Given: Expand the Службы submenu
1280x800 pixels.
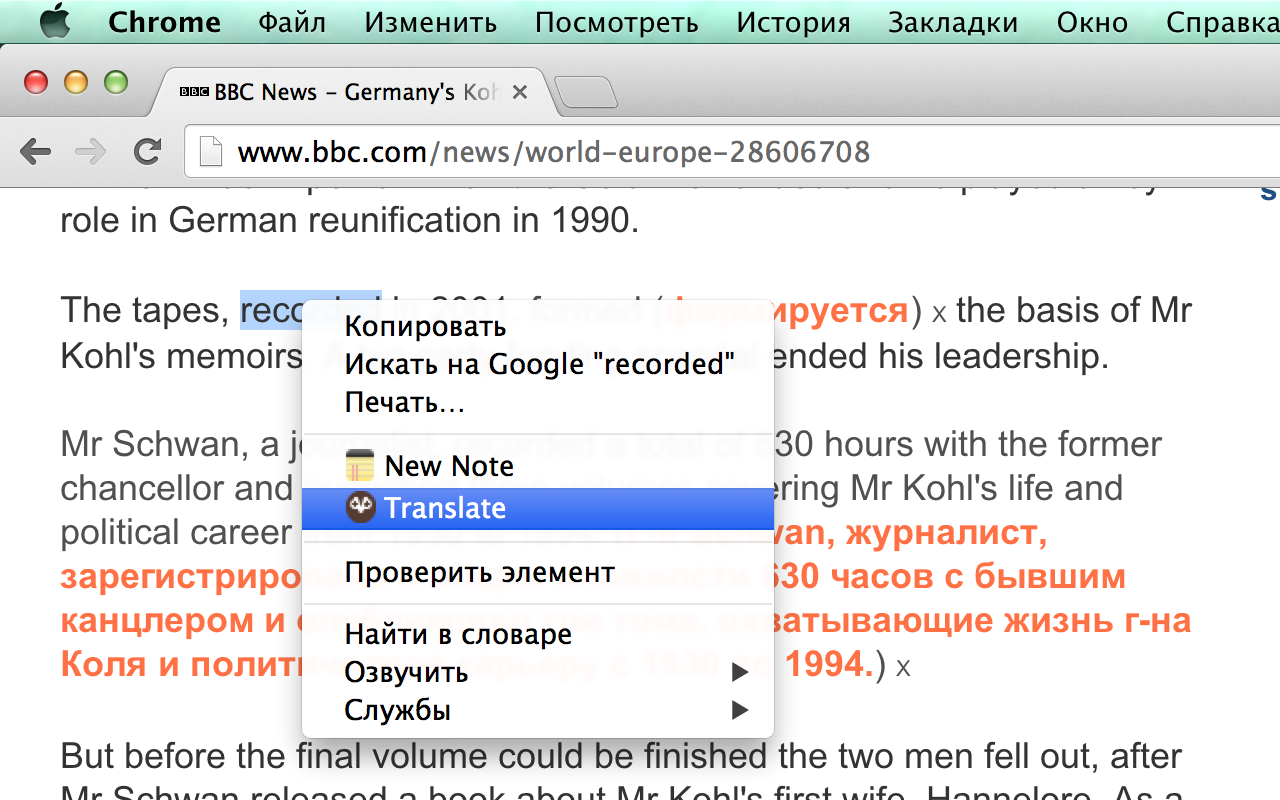Looking at the screenshot, I should tap(538, 711).
